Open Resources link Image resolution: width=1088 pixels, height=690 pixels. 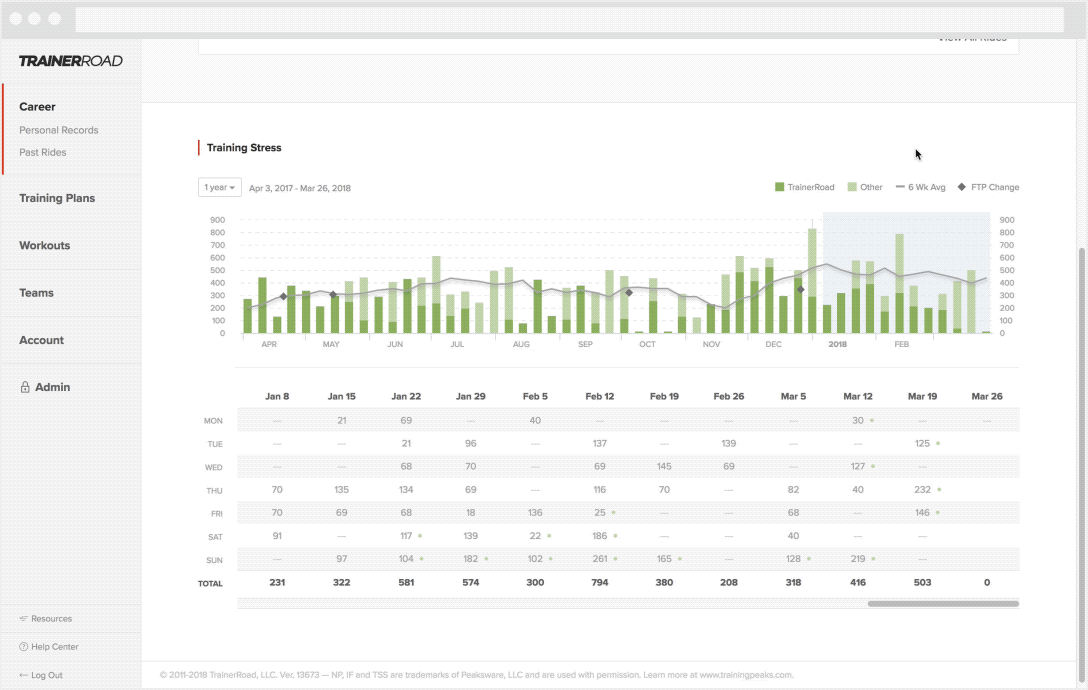[x=51, y=619]
